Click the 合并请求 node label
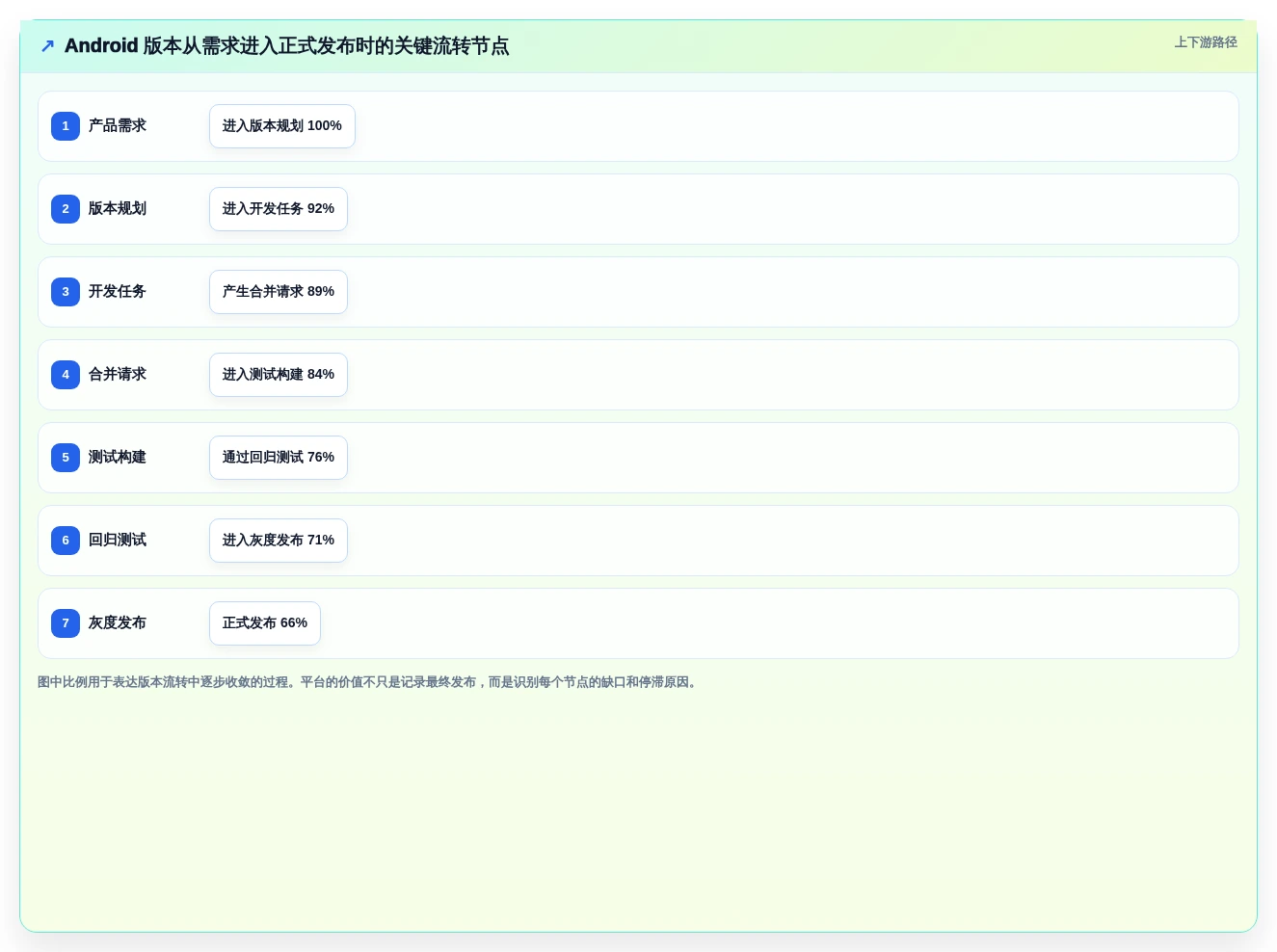Viewport: 1277px width, 952px height. point(118,375)
